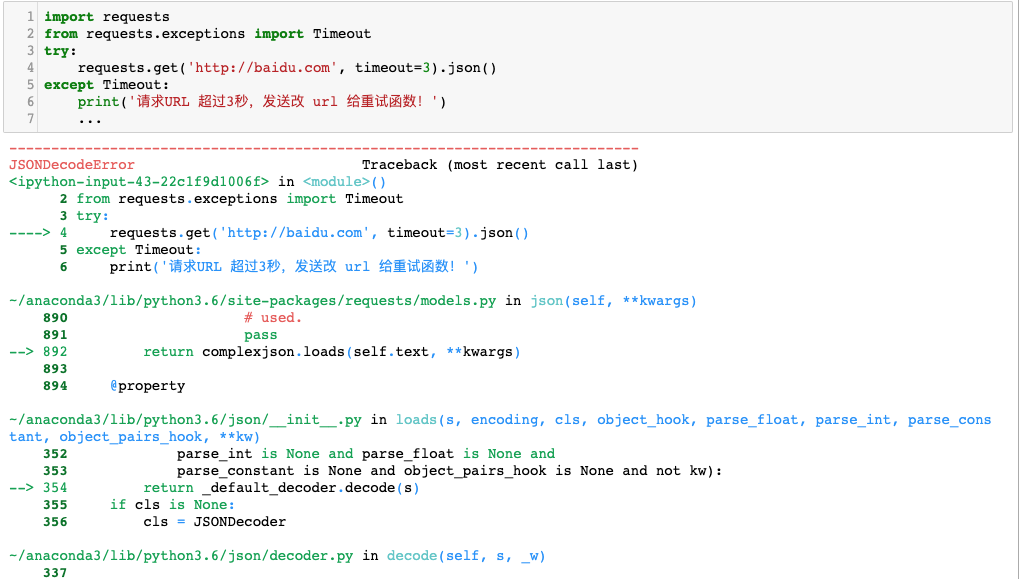Click the print statement in code cell
1019x579 pixels.
[x=262, y=101]
